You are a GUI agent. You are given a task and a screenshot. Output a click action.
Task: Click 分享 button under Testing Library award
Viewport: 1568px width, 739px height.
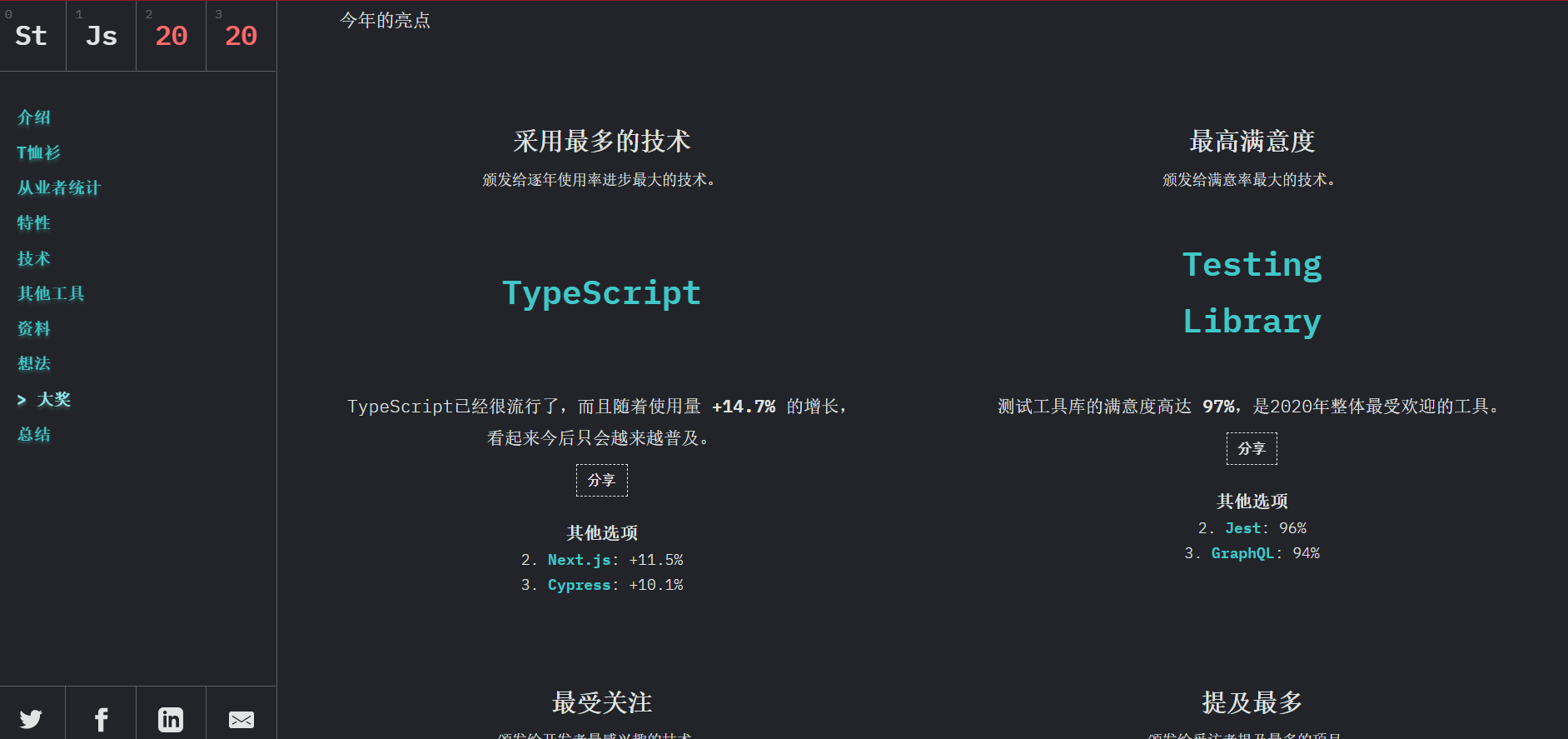[1252, 448]
